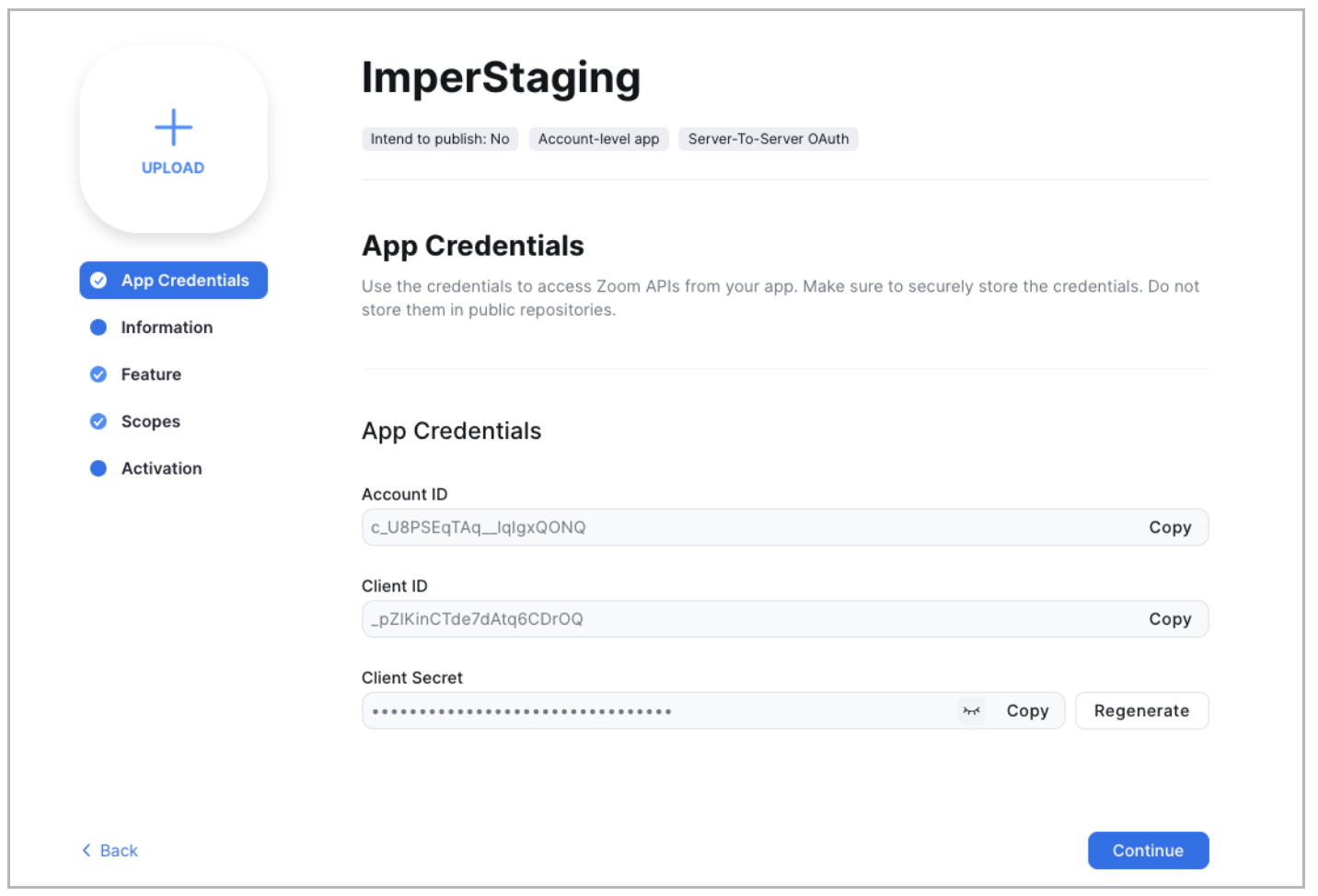Screen dimensions: 1318x896
Task: Toggle Client Secret visibility eye icon
Action: tap(971, 711)
